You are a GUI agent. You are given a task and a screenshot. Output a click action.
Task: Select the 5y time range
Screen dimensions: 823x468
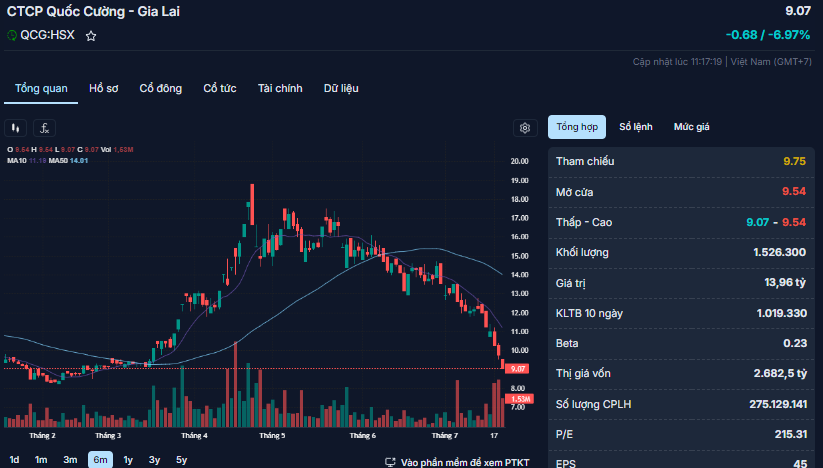(181, 460)
